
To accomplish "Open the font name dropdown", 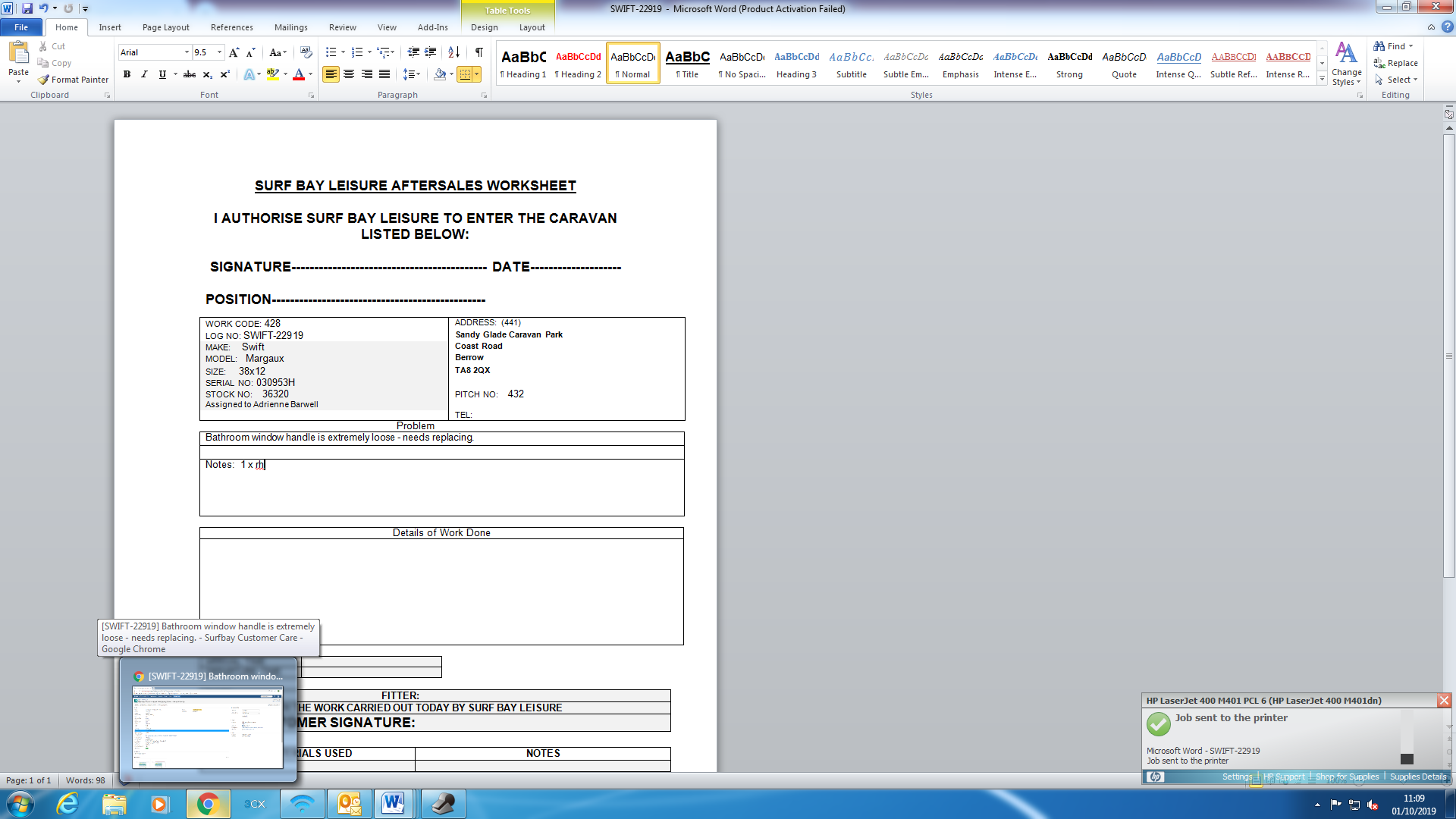I will (x=187, y=52).
